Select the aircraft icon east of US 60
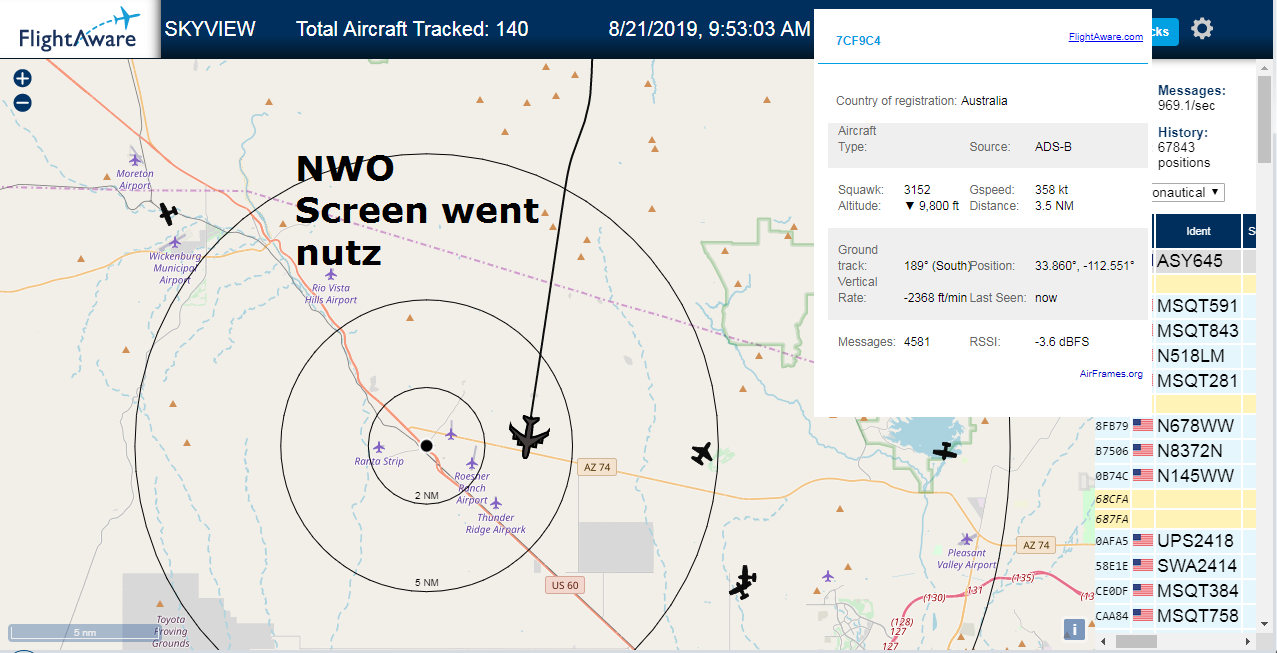This screenshot has height=653, width=1277. 742,582
